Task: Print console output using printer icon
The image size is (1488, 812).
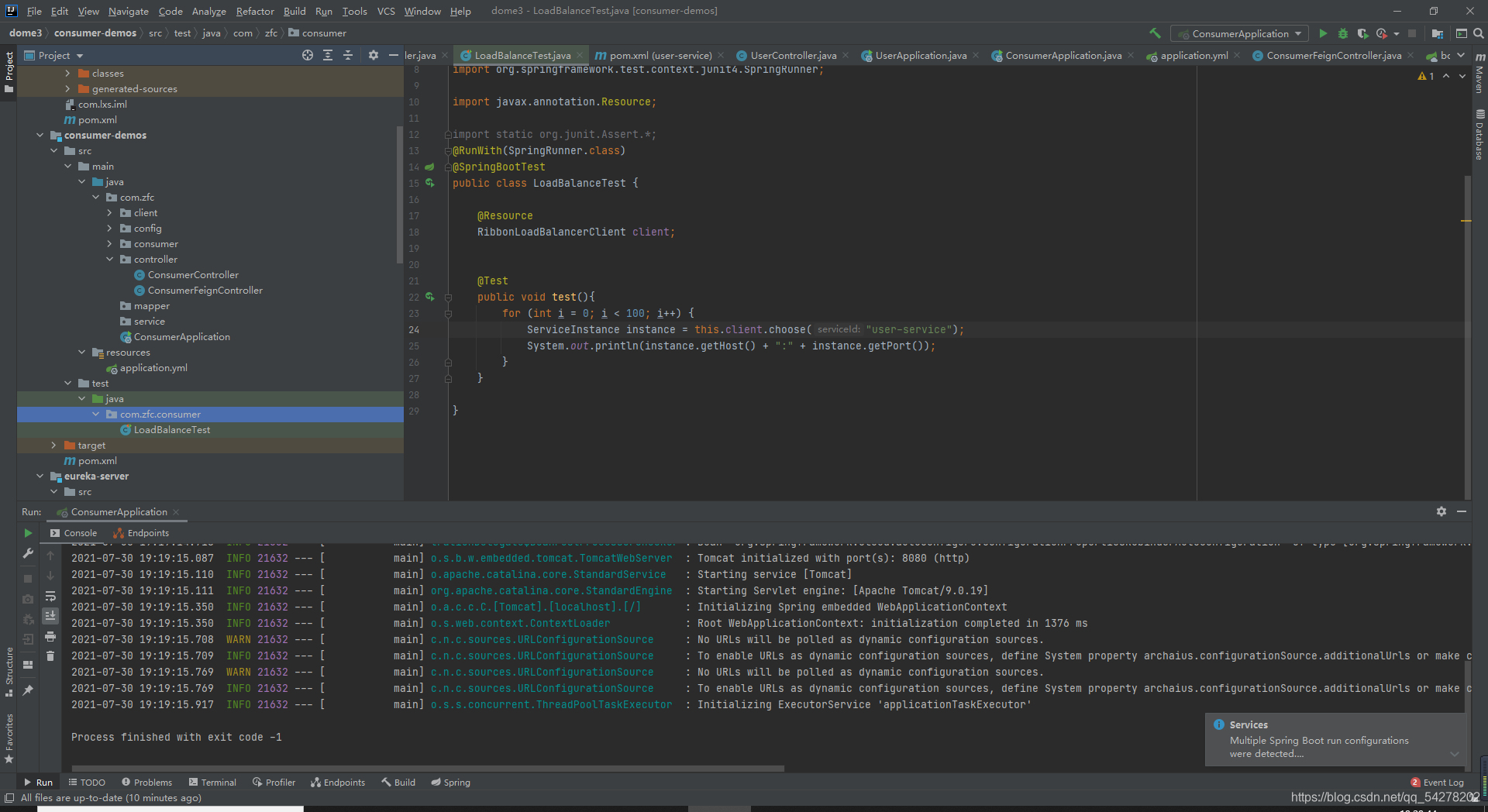Action: [x=50, y=636]
